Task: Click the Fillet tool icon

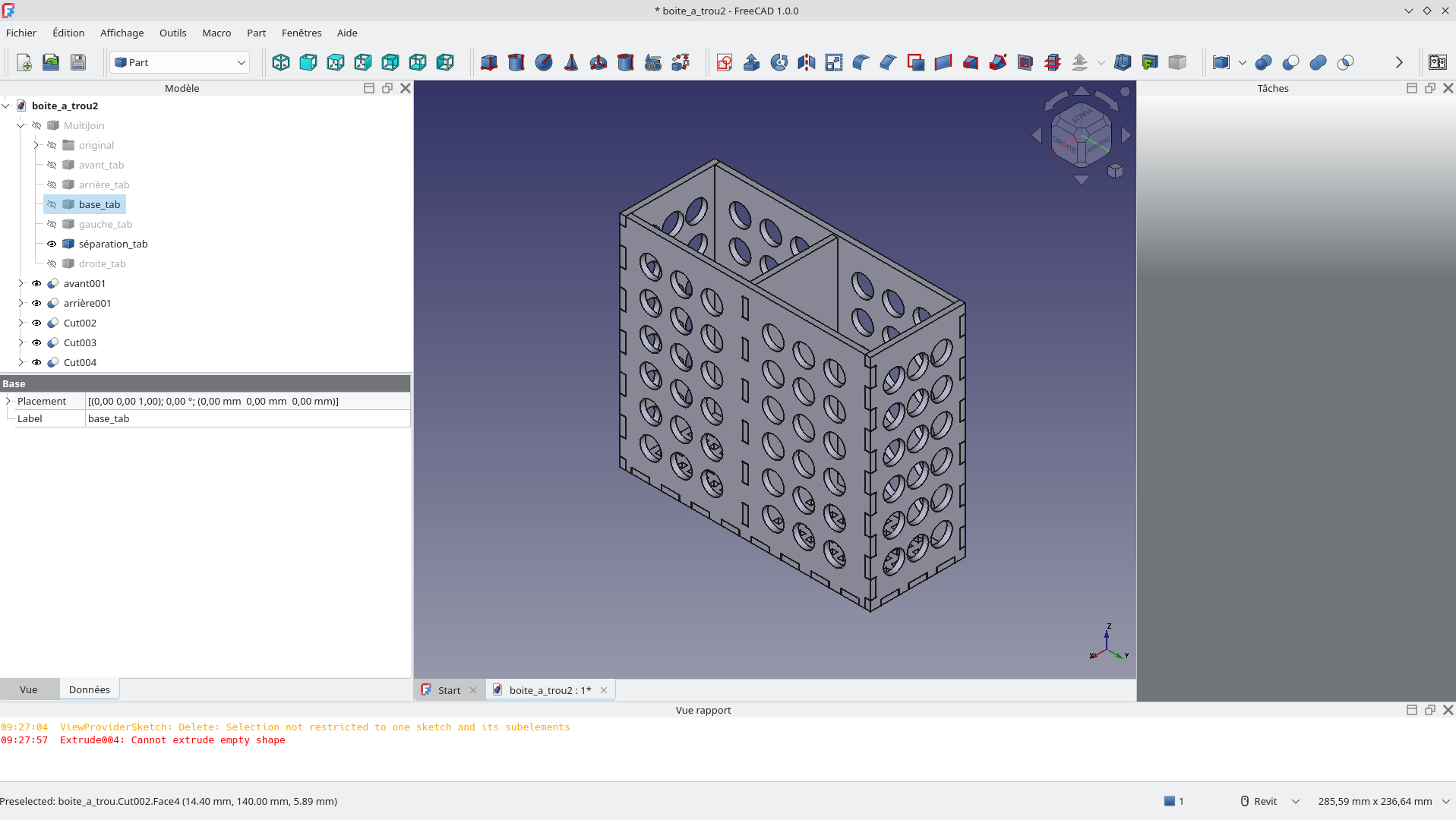Action: pos(861,62)
